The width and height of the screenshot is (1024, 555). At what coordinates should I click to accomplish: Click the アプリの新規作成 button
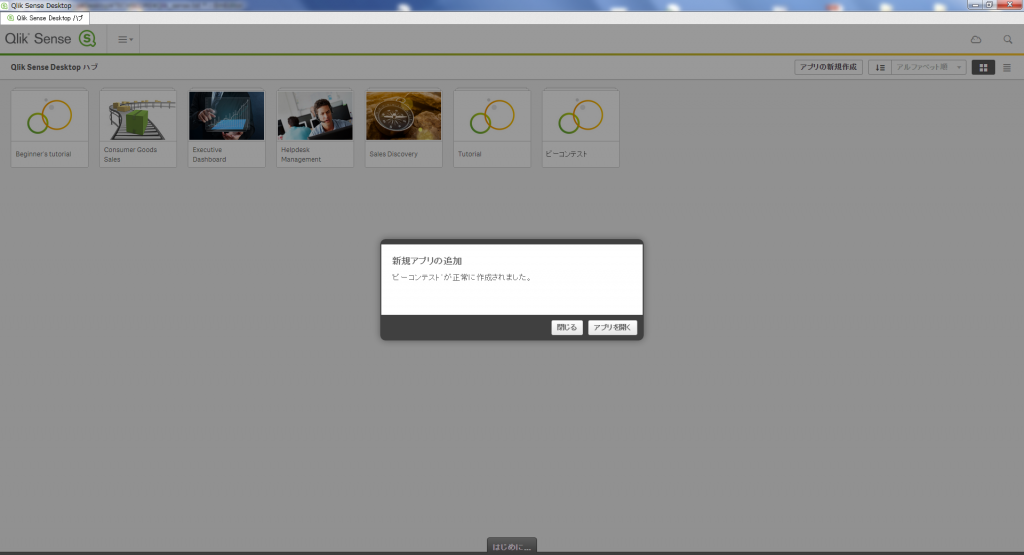tap(828, 67)
